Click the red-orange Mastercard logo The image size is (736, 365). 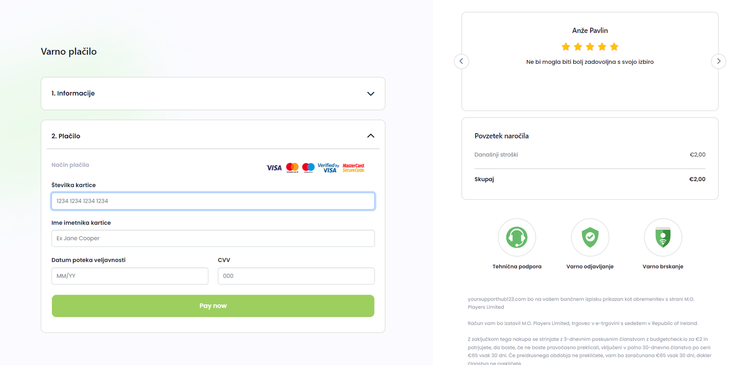(x=292, y=167)
